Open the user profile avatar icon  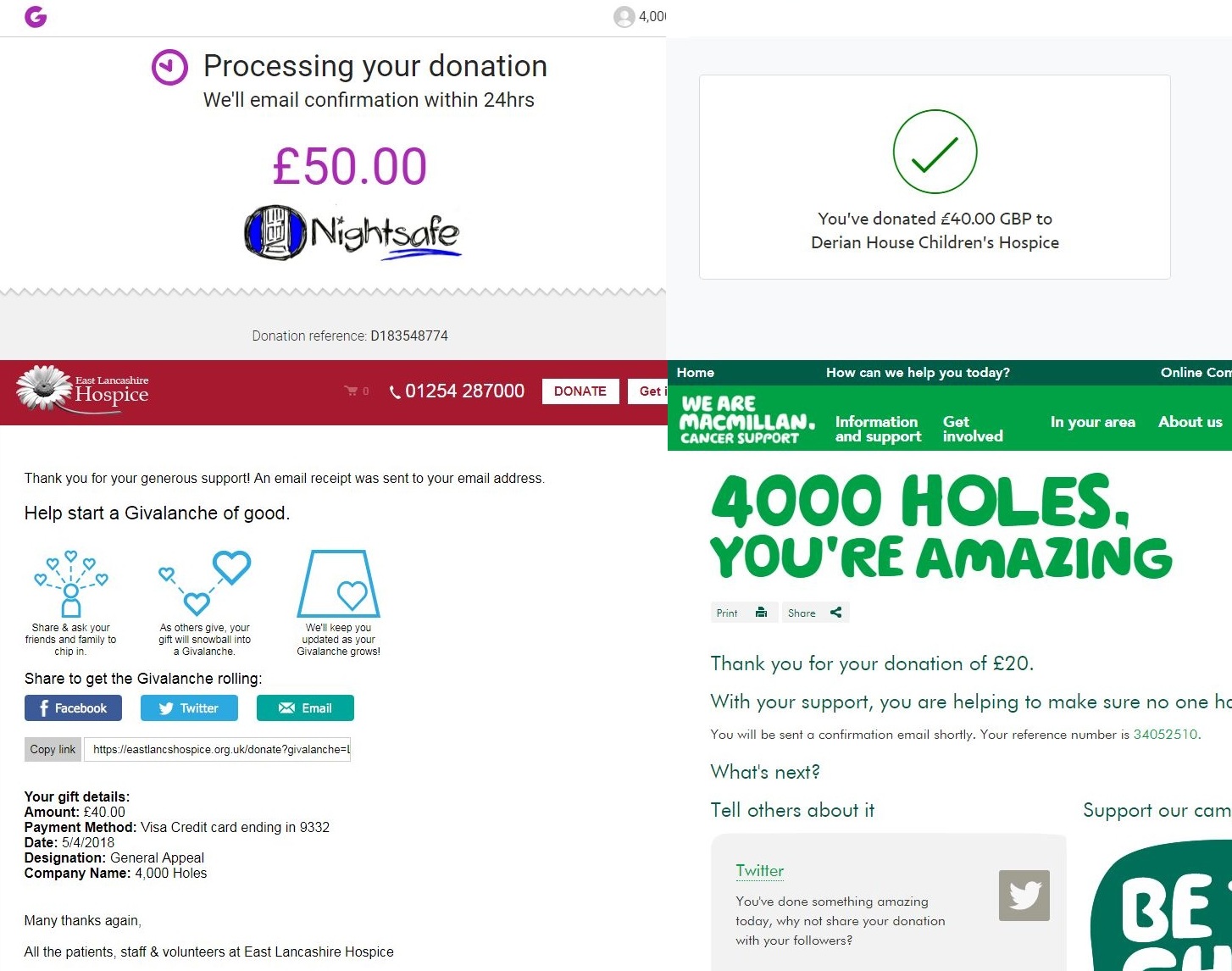pyautogui.click(x=624, y=17)
